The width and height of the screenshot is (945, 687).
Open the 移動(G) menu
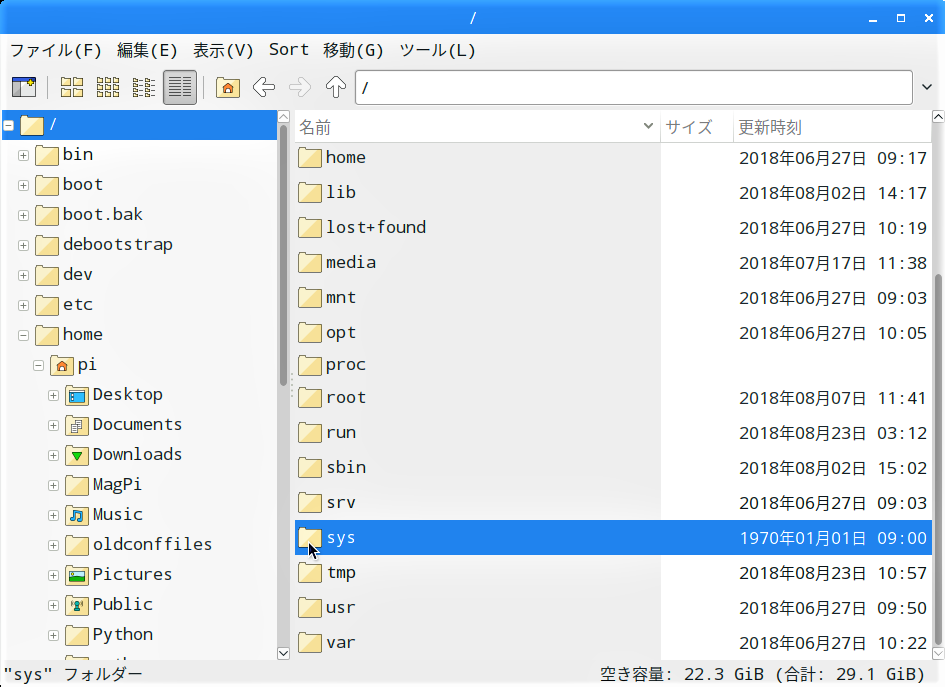pyautogui.click(x=353, y=50)
